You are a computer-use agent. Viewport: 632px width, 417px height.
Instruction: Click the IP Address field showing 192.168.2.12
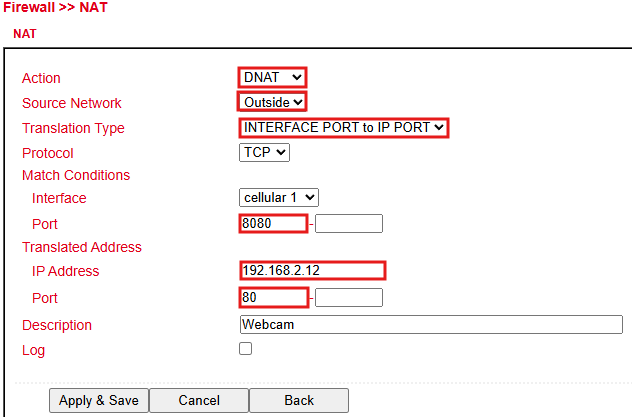pos(312,270)
